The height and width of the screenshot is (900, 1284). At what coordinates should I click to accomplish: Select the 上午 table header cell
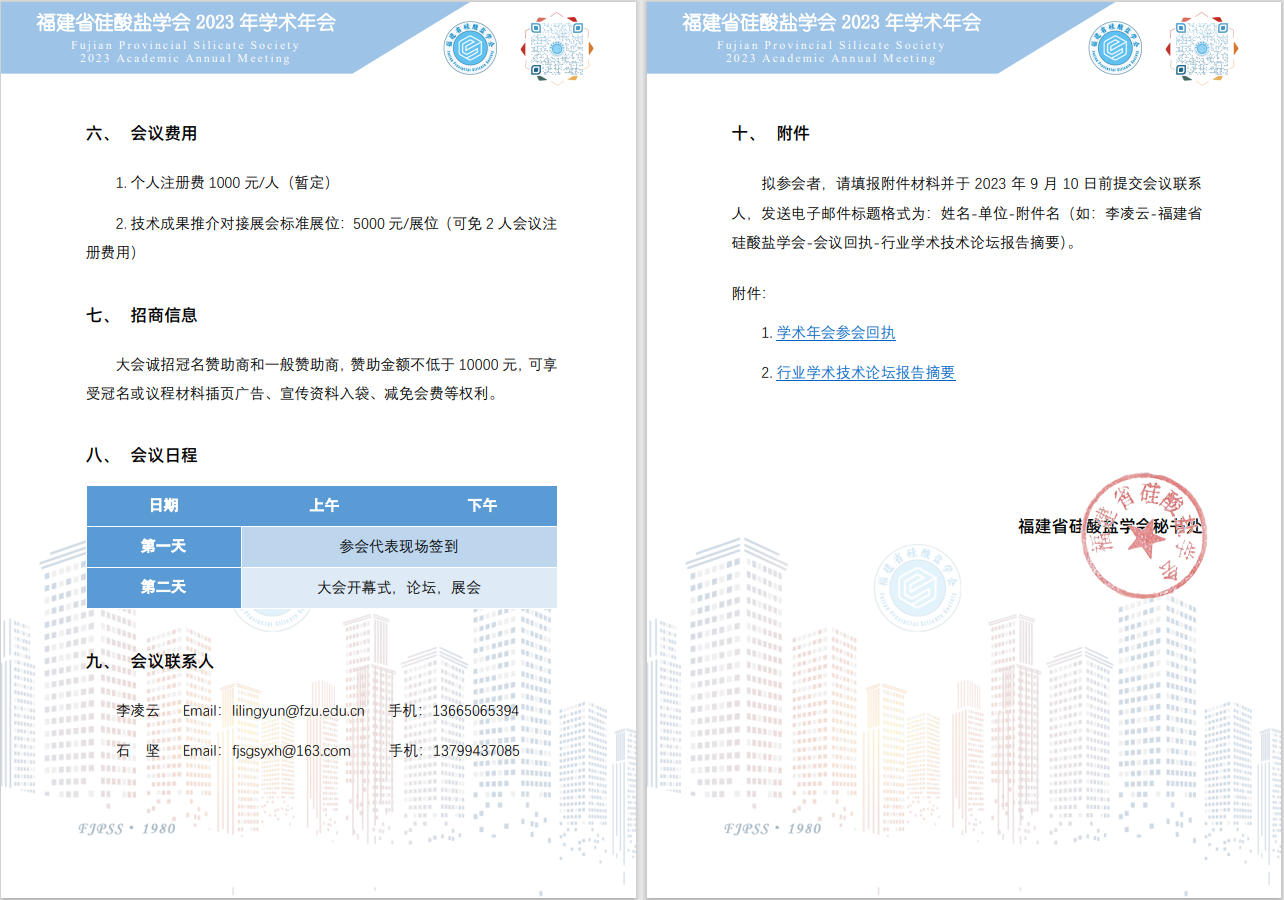pos(324,506)
